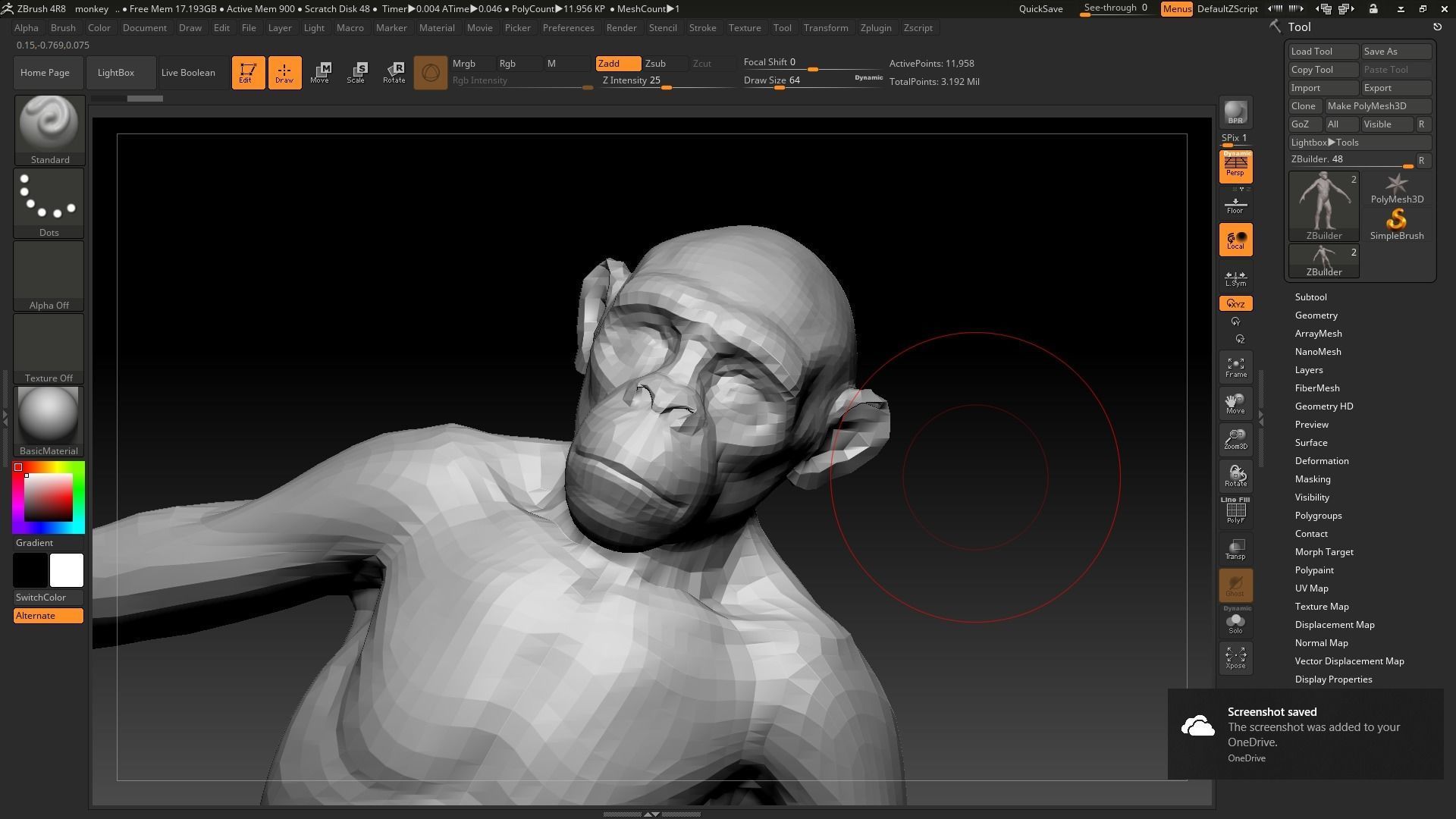Activate the Scale transform icon

point(356,73)
